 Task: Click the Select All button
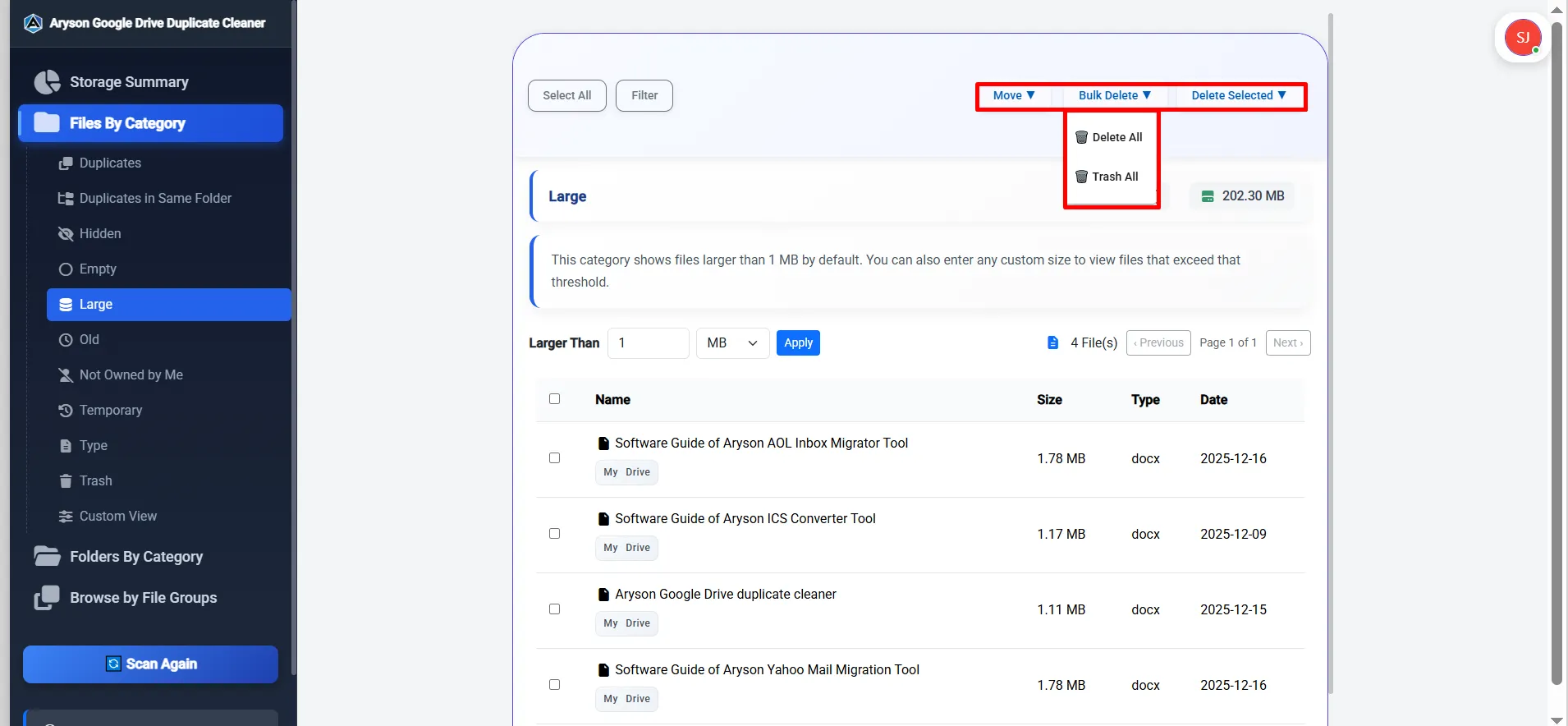click(x=567, y=95)
